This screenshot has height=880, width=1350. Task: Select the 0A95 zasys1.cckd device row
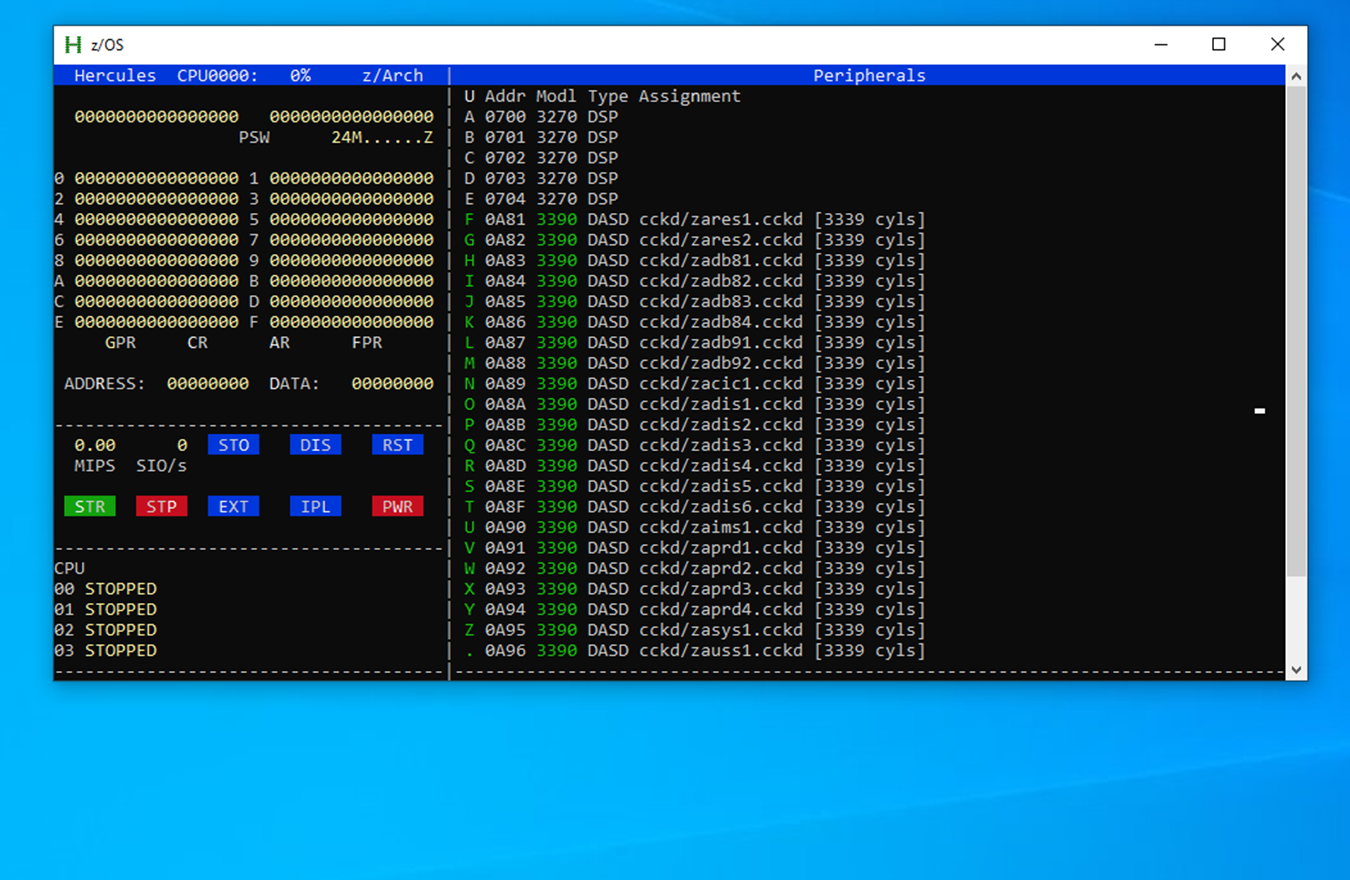pyautogui.click(x=695, y=630)
